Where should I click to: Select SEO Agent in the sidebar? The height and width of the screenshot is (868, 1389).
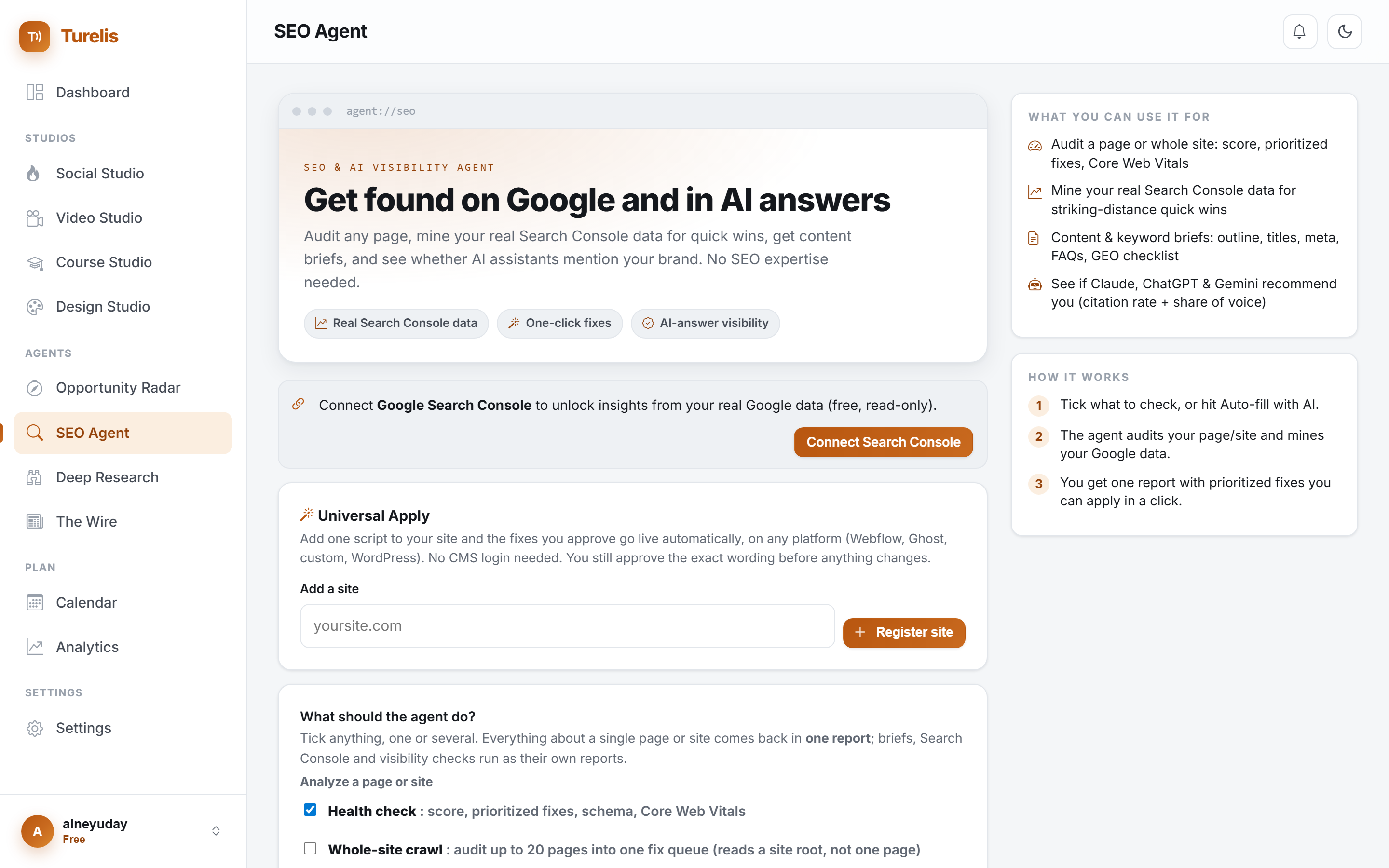pyautogui.click(x=123, y=433)
